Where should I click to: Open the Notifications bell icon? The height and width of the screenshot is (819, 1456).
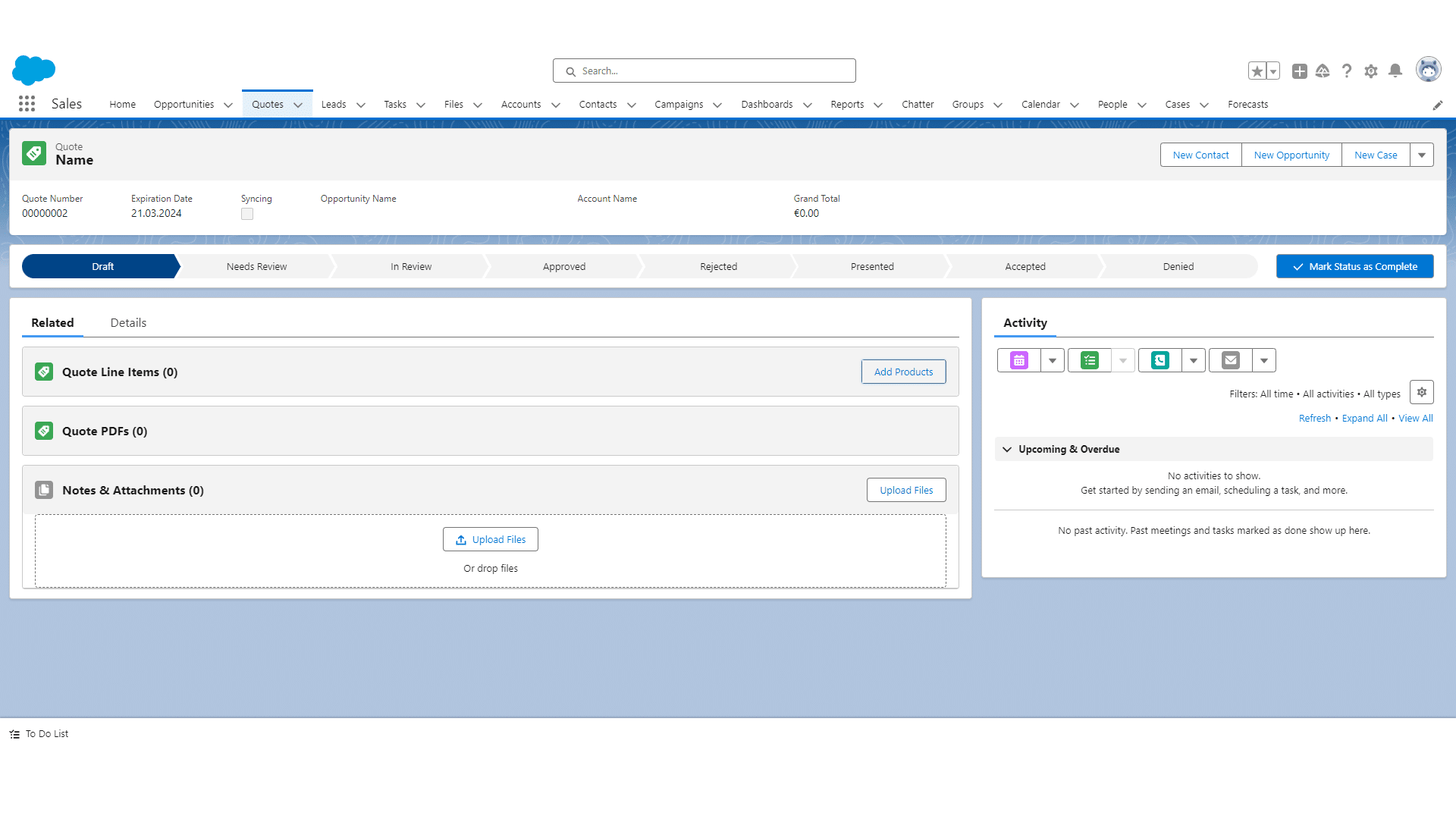coord(1395,71)
